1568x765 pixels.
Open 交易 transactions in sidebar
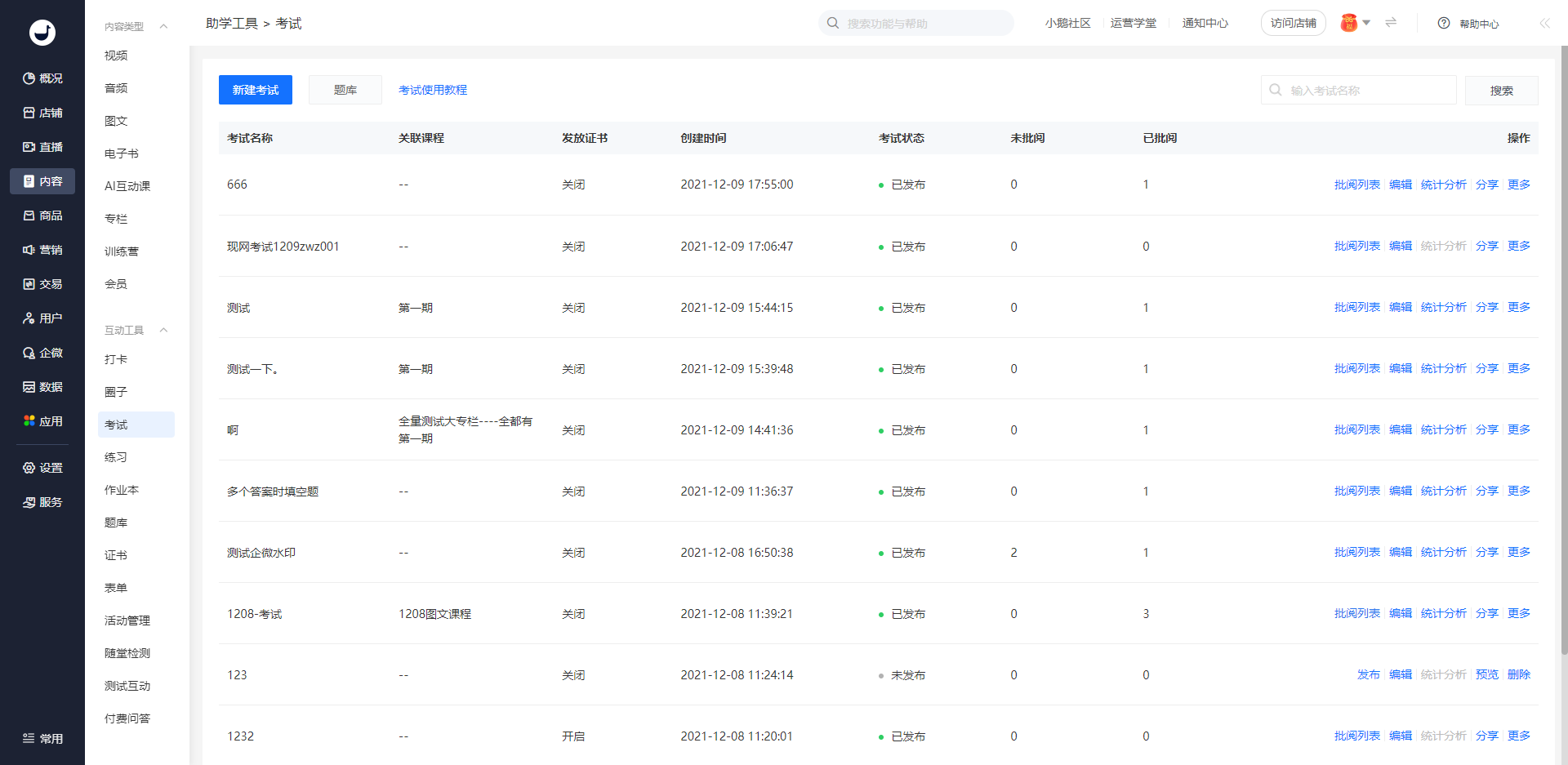pyautogui.click(x=42, y=284)
